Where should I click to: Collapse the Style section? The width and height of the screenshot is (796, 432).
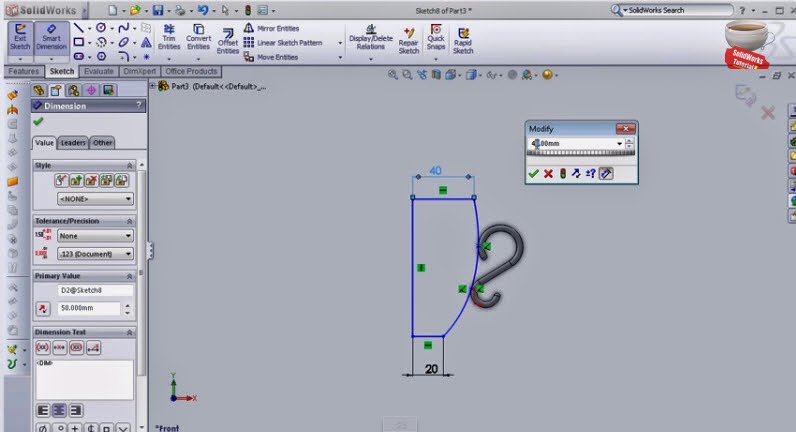pyautogui.click(x=129, y=165)
